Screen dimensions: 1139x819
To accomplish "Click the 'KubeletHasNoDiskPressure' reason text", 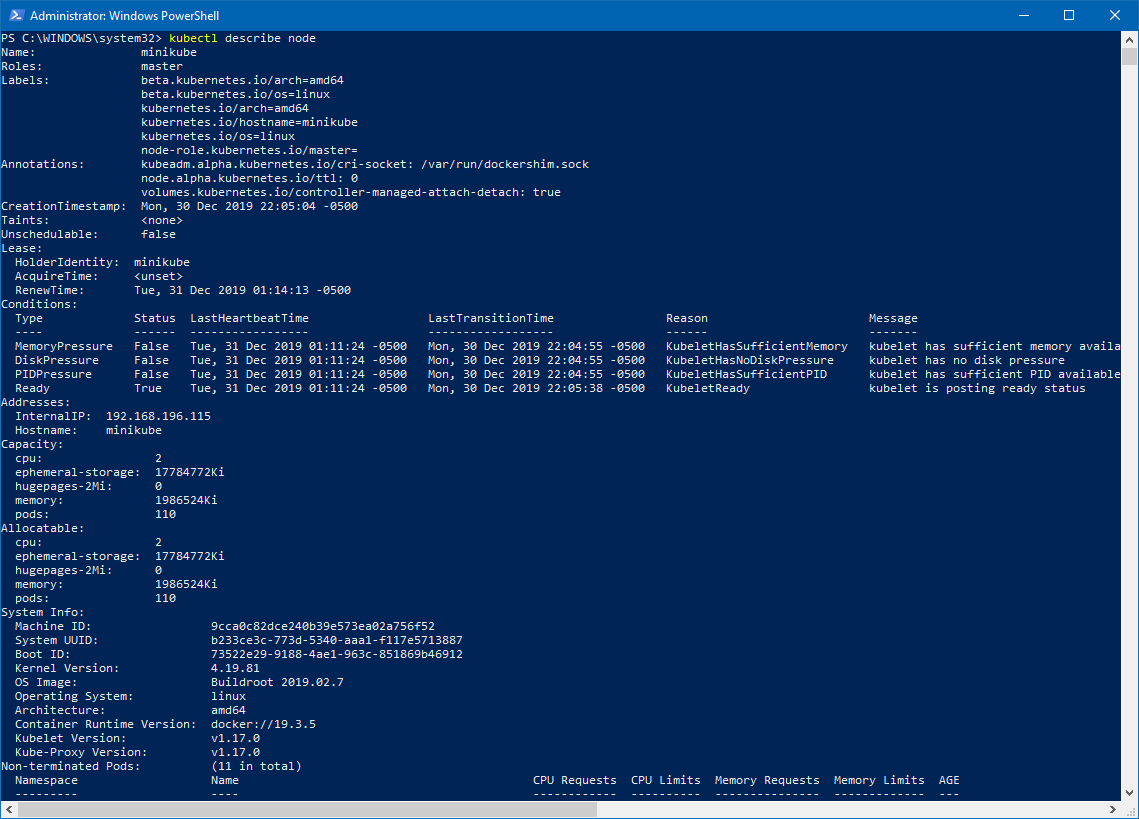I will coord(749,360).
